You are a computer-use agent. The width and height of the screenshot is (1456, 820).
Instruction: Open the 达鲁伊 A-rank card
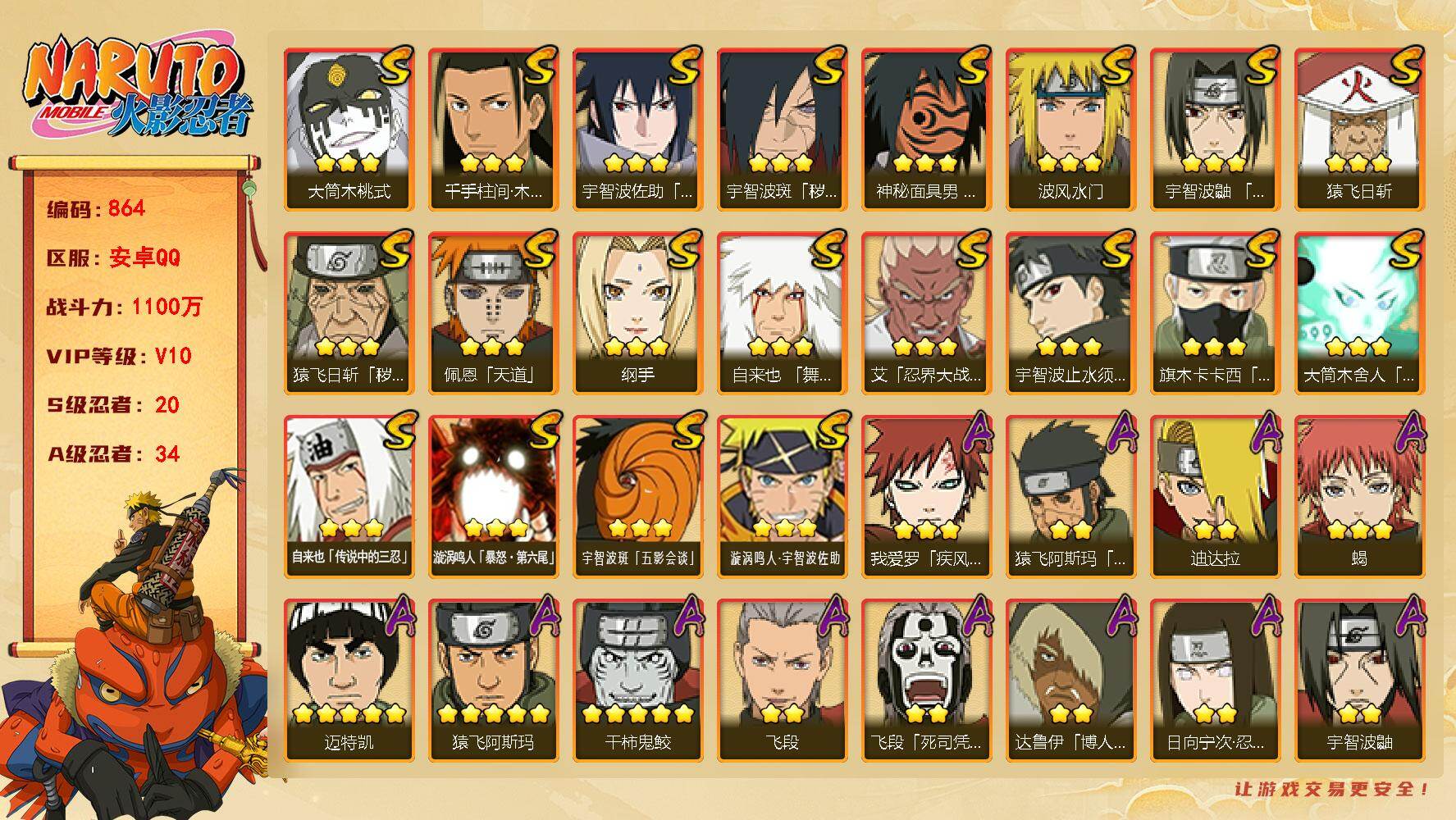(x=1071, y=681)
